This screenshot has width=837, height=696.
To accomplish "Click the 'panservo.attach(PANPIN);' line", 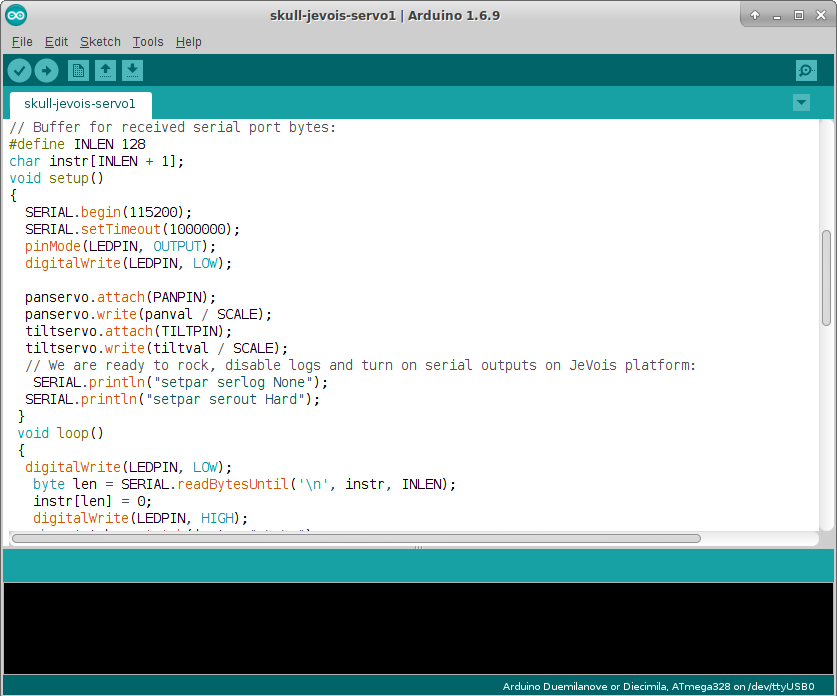I will tap(120, 297).
